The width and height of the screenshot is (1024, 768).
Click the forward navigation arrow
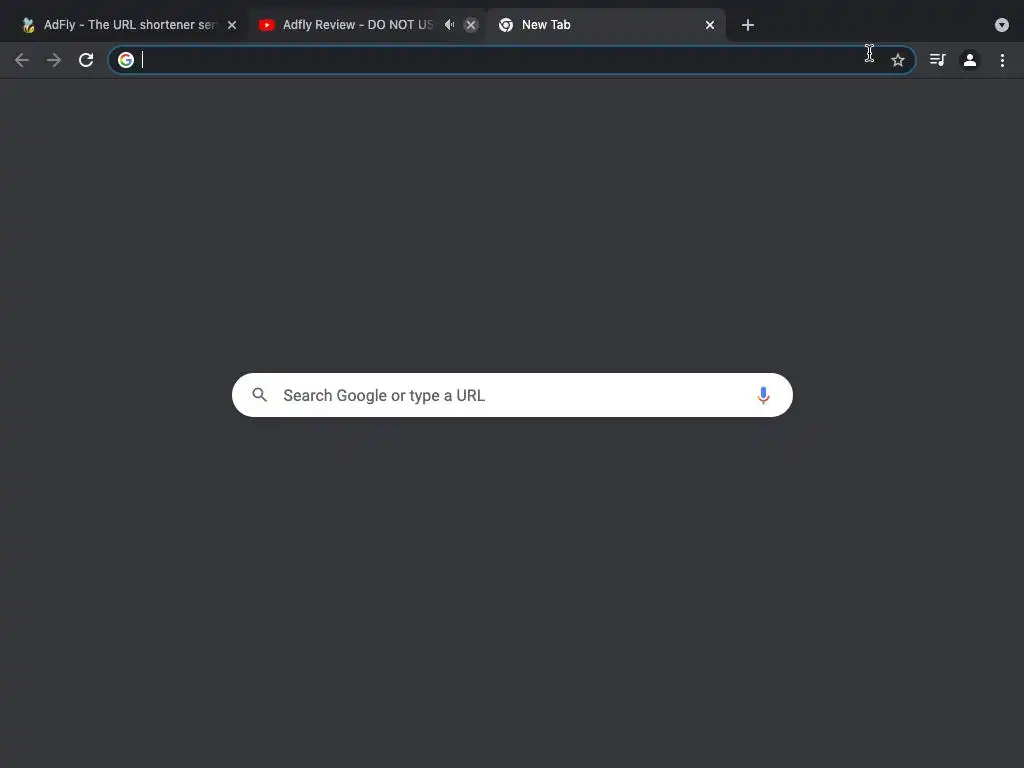(54, 60)
